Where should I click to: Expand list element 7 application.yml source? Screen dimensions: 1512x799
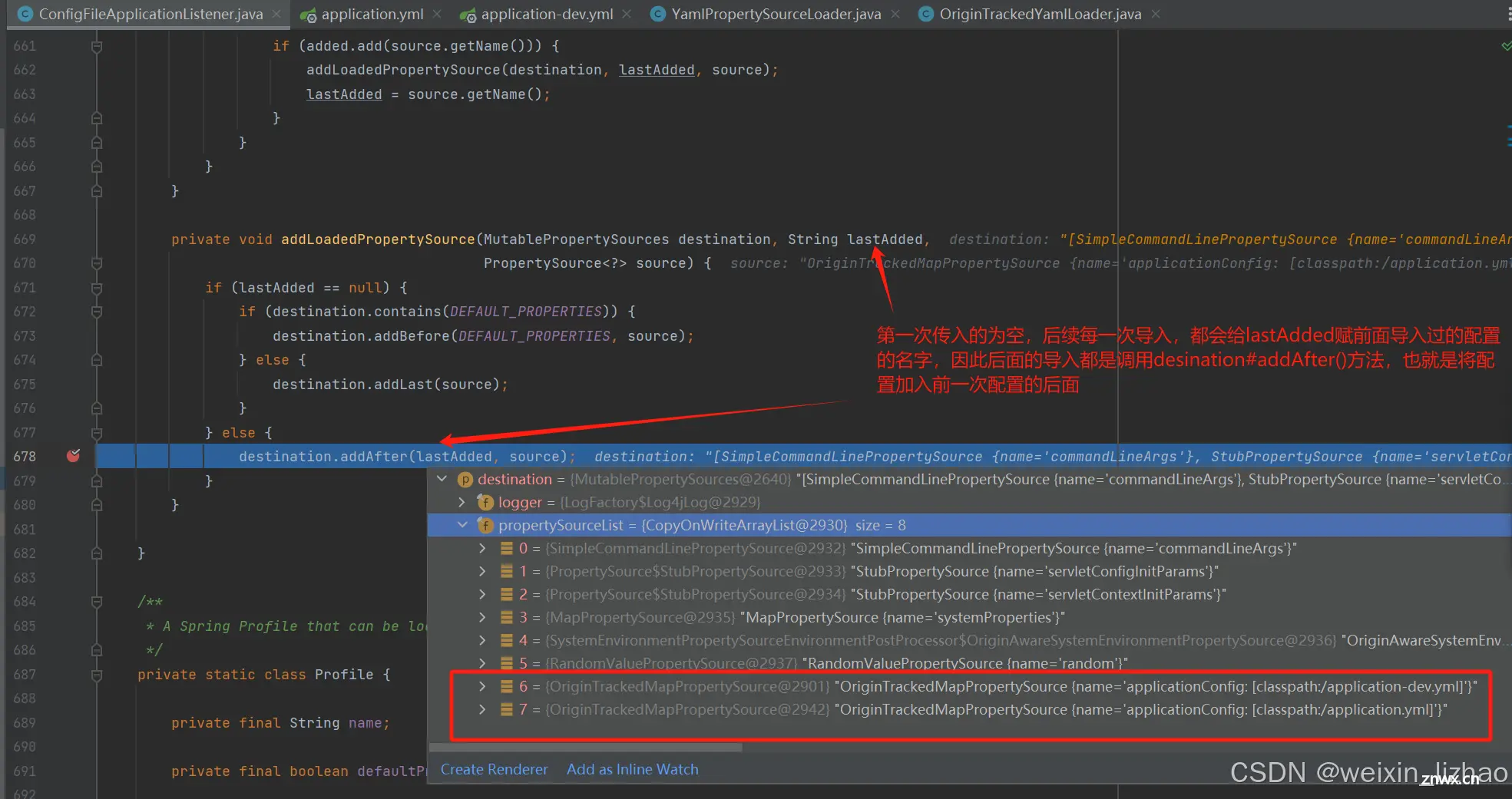click(x=482, y=709)
